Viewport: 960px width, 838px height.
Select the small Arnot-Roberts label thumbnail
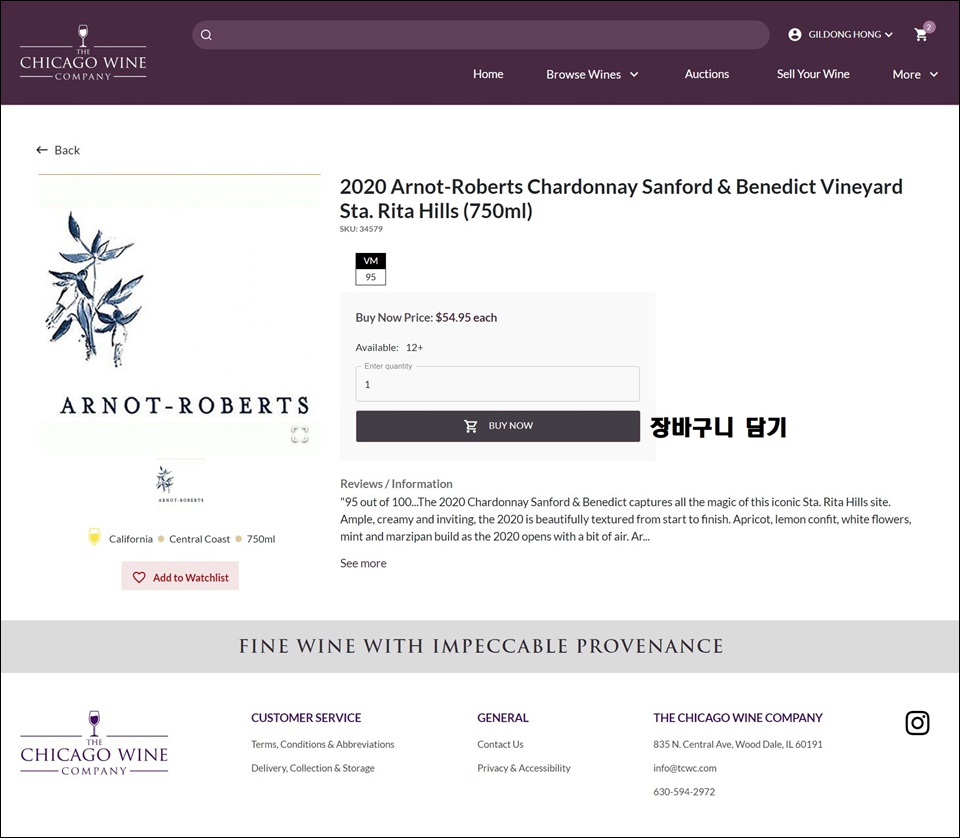coord(181,484)
